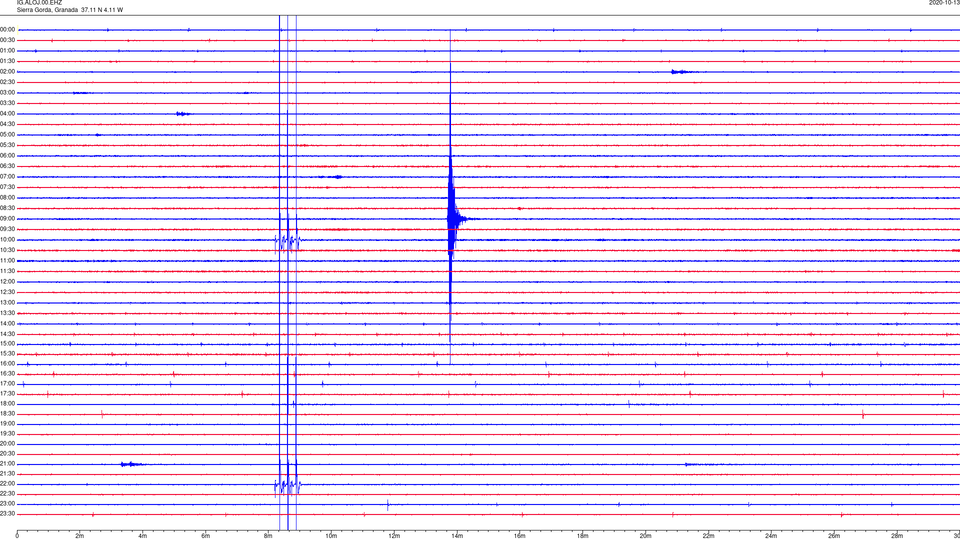Viewport: 960px width, 540px height.
Task: Select the 11:30 trace time label
Action: pyautogui.click(x=8, y=271)
